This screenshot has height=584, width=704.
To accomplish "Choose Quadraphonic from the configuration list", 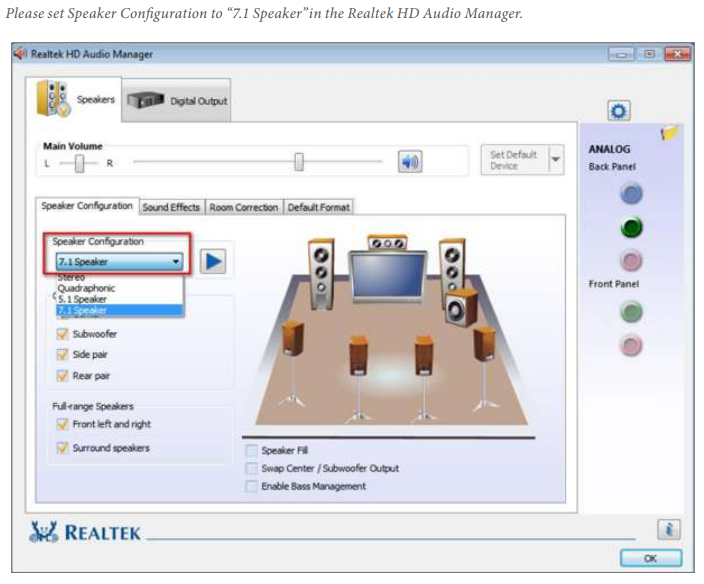I will (x=119, y=288).
